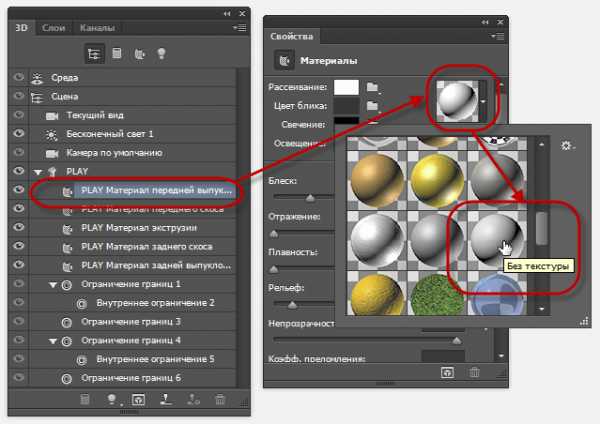The width and height of the screenshot is (600, 424).
Task: Choose the green grass material preset
Action: pyautogui.click(x=437, y=294)
